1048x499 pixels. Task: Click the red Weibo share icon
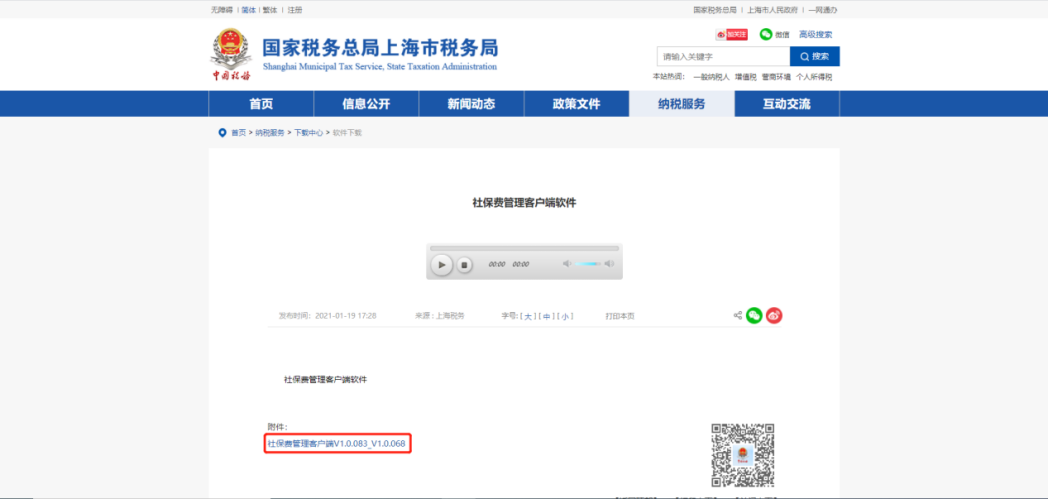pos(774,316)
